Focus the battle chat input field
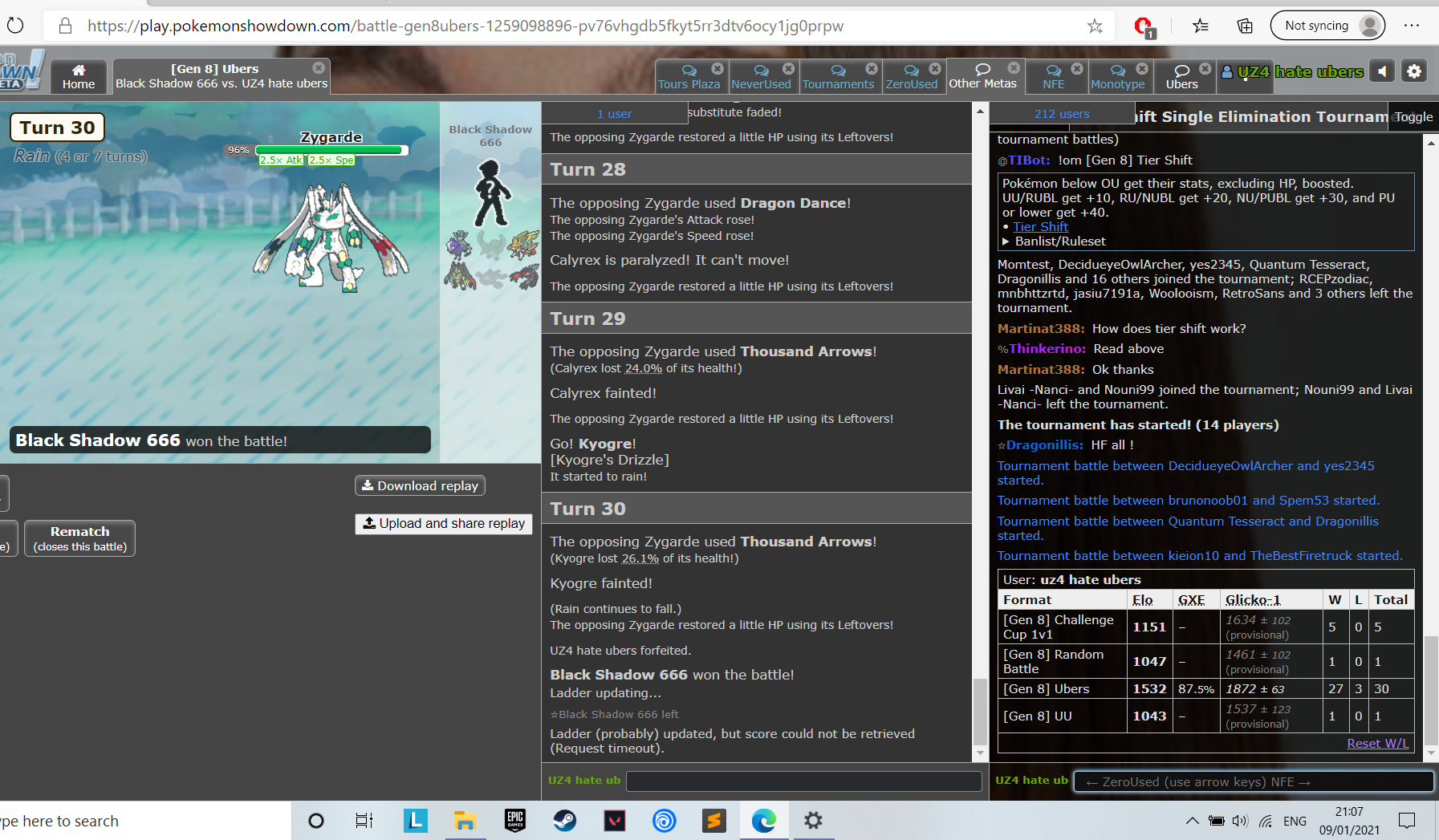This screenshot has height=840, width=1439. (x=803, y=781)
